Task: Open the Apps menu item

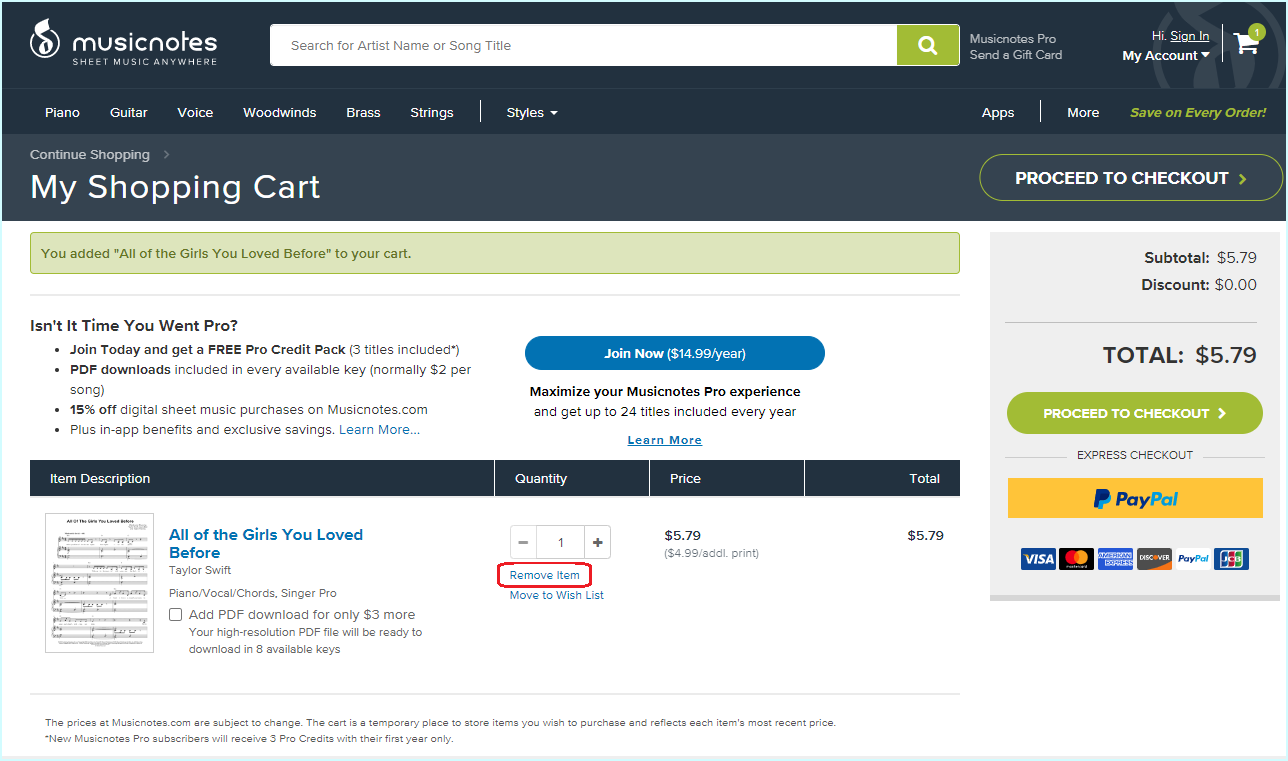Action: pos(998,112)
